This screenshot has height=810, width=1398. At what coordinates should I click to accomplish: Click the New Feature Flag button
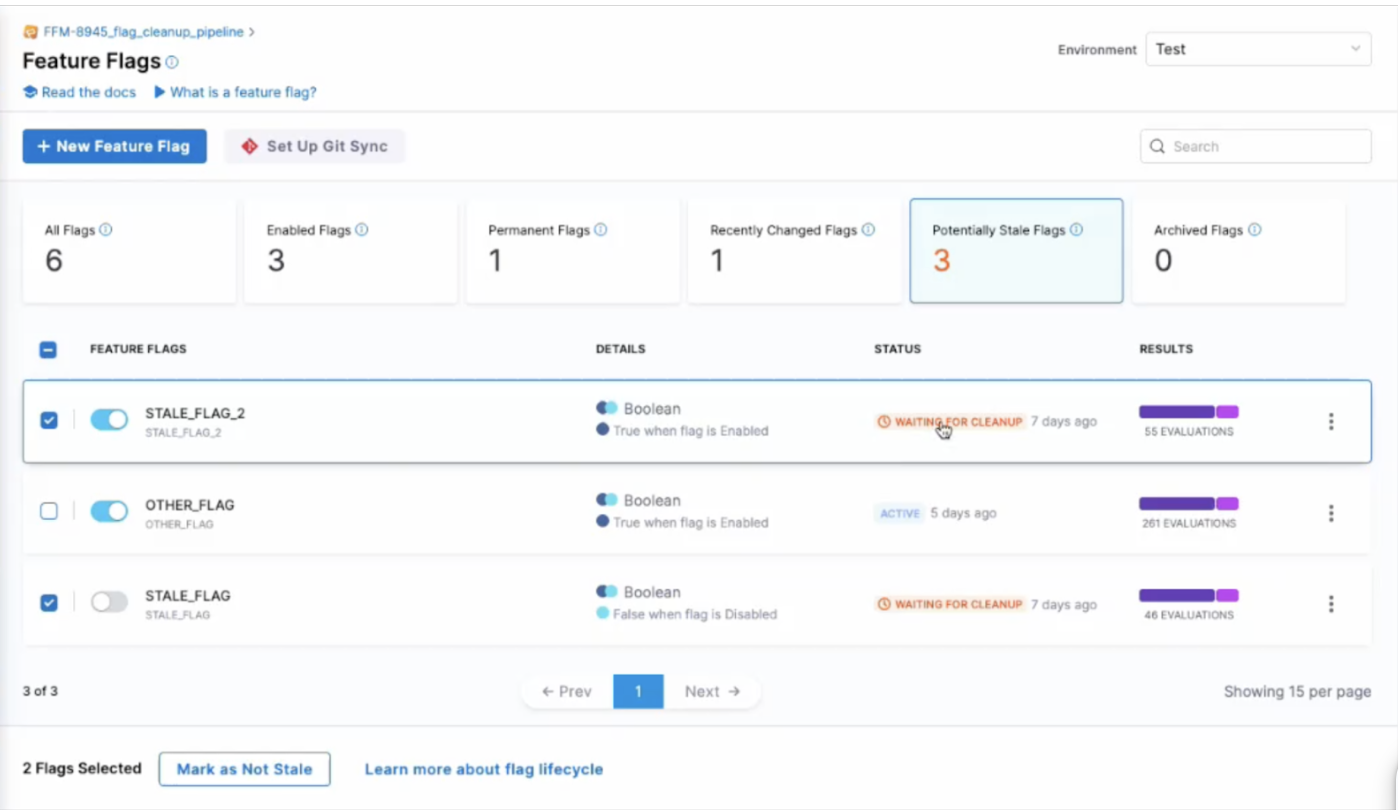tap(114, 146)
